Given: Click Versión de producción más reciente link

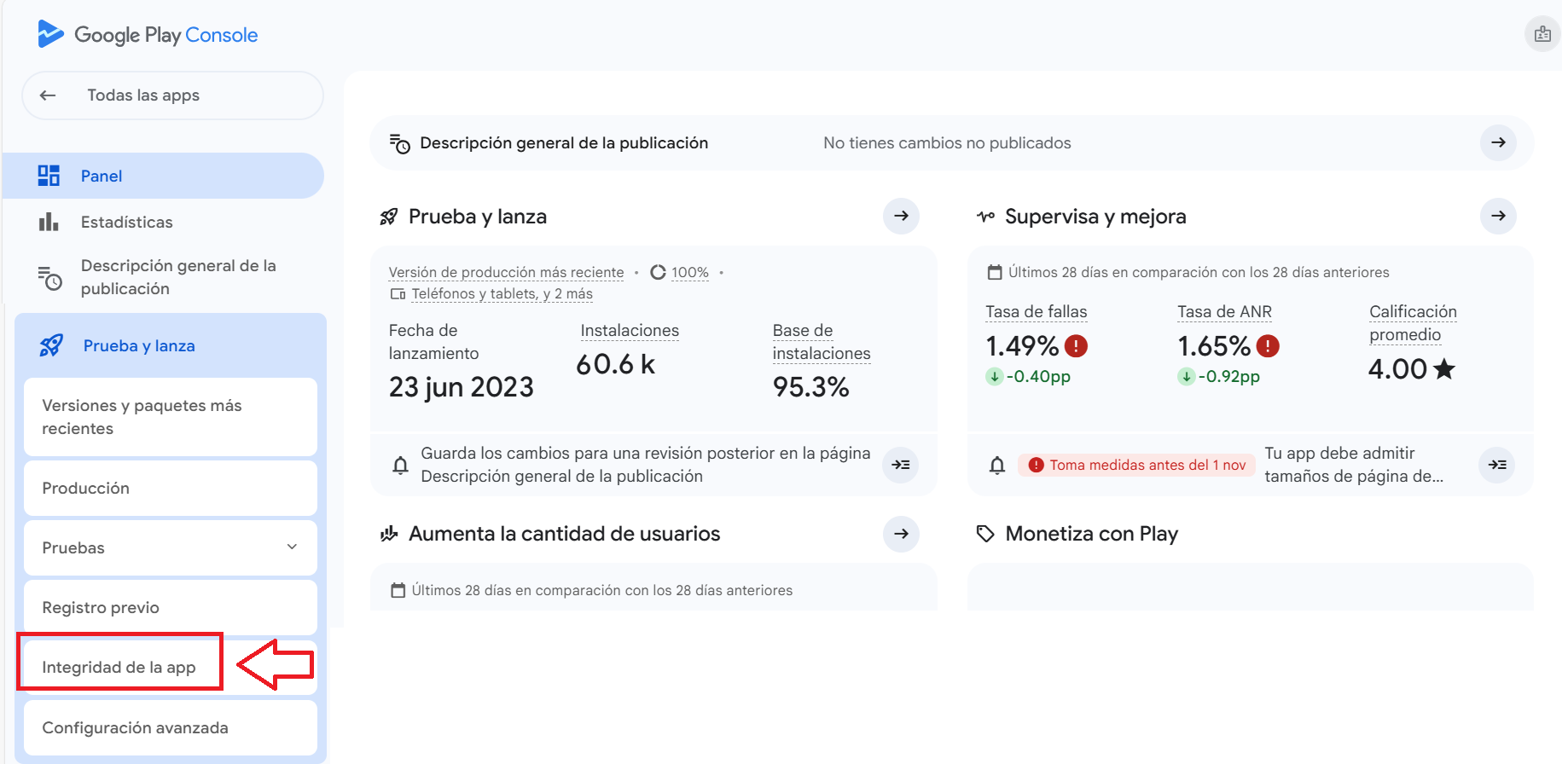Looking at the screenshot, I should coord(506,273).
